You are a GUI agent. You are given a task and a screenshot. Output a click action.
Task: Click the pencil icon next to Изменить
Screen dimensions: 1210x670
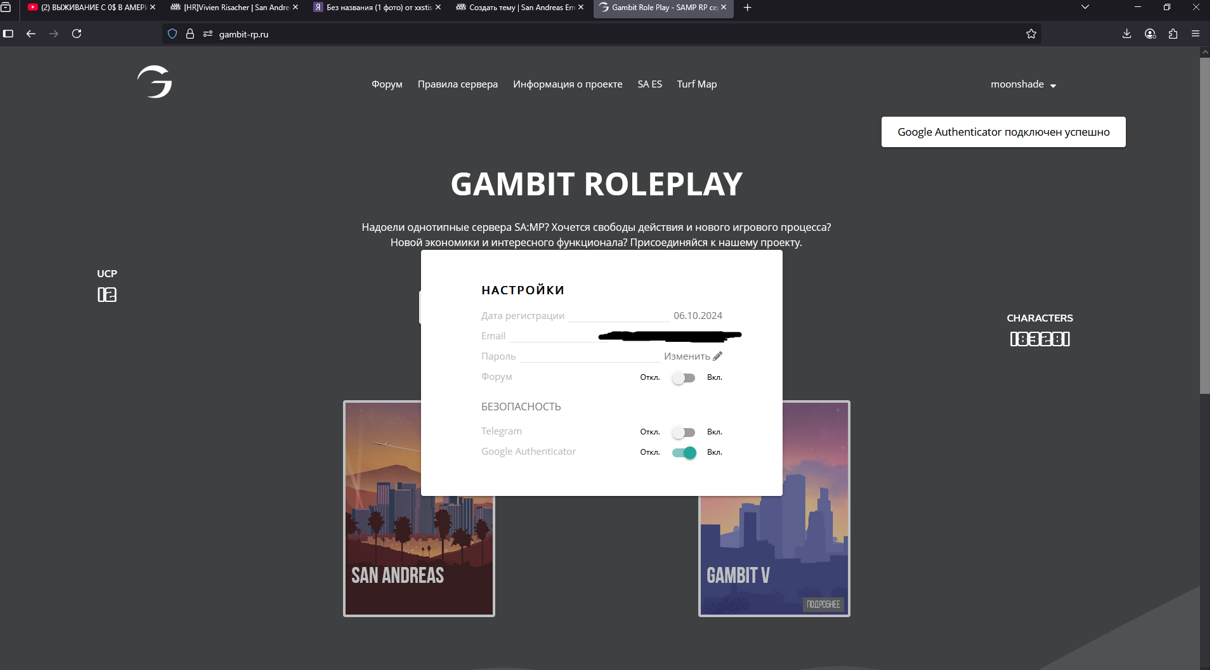pyautogui.click(x=718, y=356)
